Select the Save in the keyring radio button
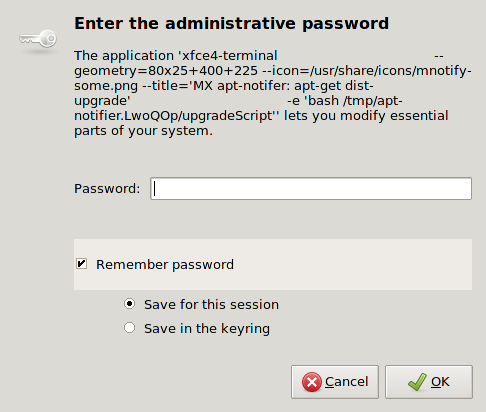This screenshot has height=412, width=486. [129, 328]
